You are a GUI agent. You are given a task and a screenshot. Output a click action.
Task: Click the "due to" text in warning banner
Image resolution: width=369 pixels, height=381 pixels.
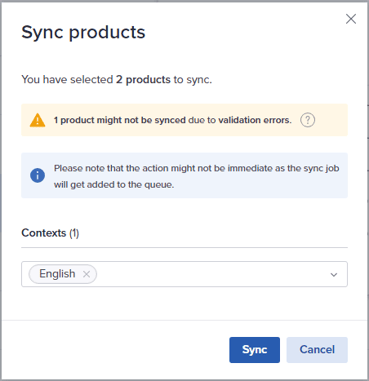tap(202, 120)
